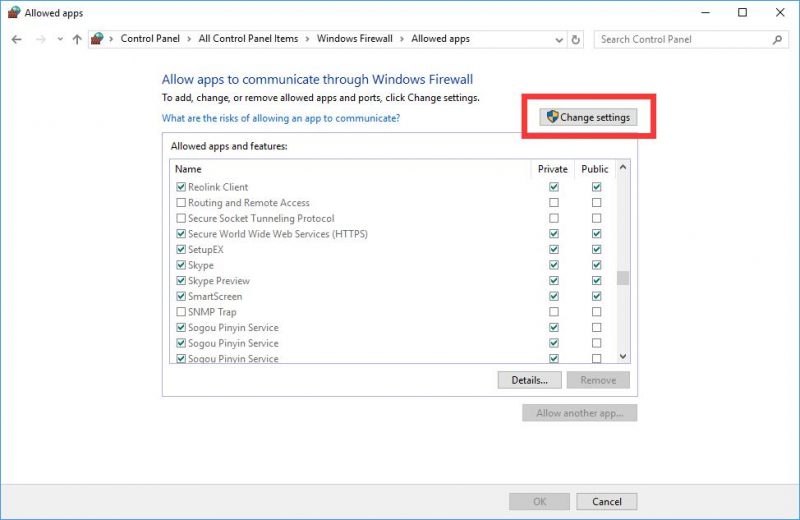Click Windows Firewall in the breadcrumb
Screen dimensions: 800x520
point(355,39)
